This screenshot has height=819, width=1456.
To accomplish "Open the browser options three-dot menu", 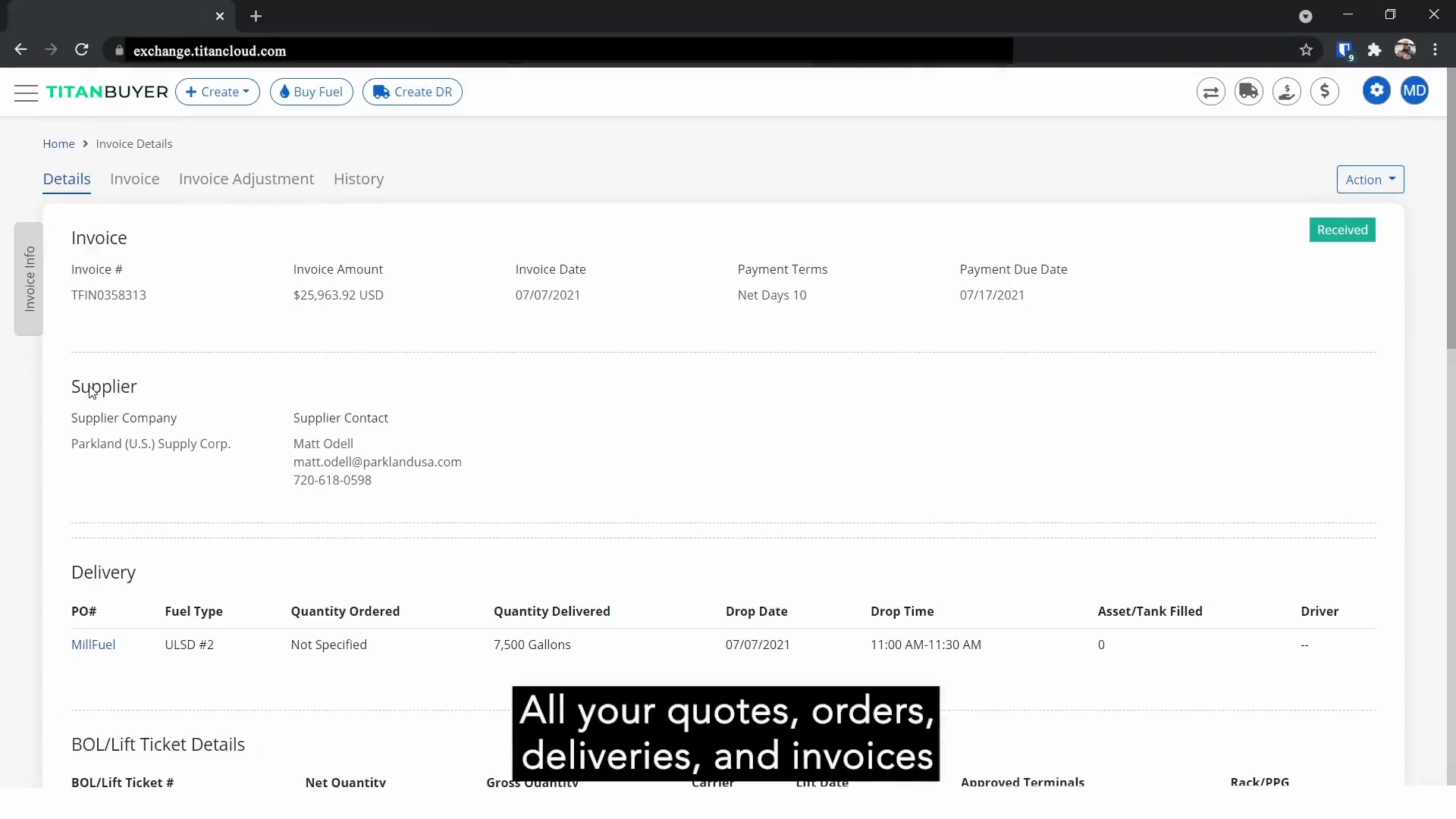I will pos(1436,50).
